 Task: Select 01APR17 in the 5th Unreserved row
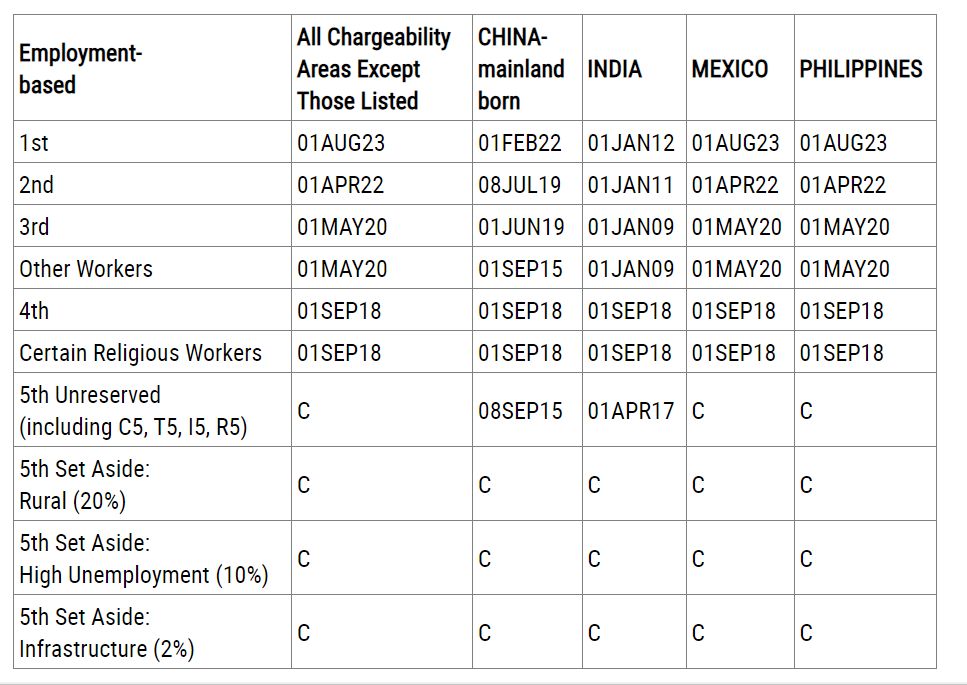coord(631,411)
